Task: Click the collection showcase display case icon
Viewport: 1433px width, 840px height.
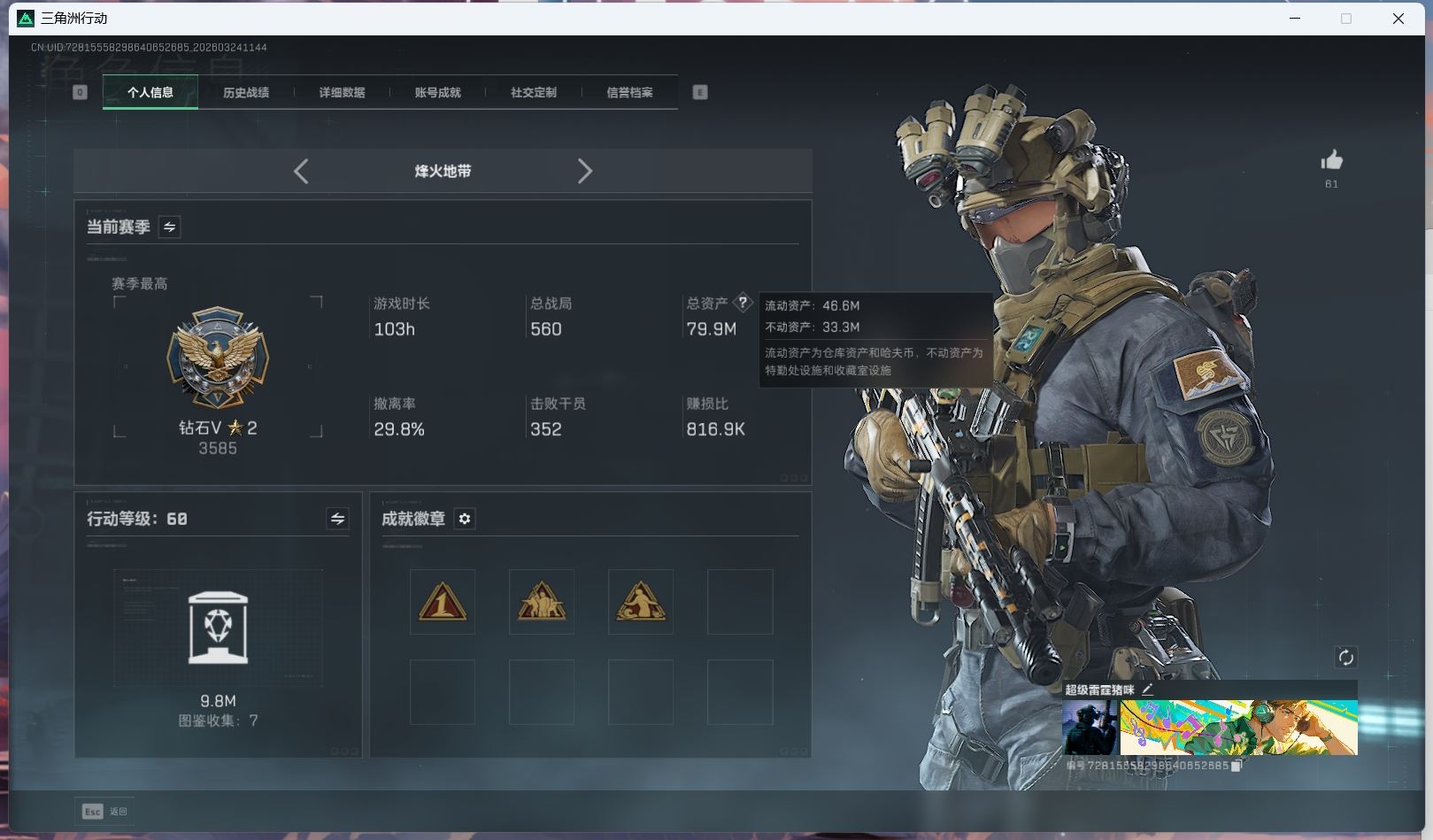Action: tap(218, 628)
